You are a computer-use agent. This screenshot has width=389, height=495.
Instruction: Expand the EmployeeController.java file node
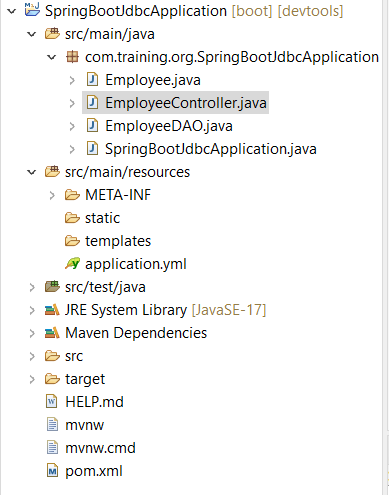coord(72,103)
